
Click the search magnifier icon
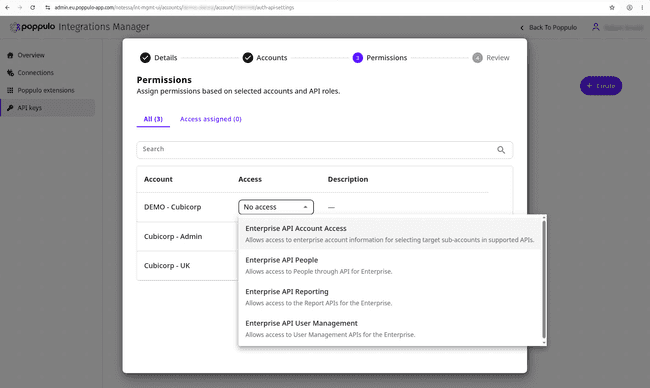(501, 150)
